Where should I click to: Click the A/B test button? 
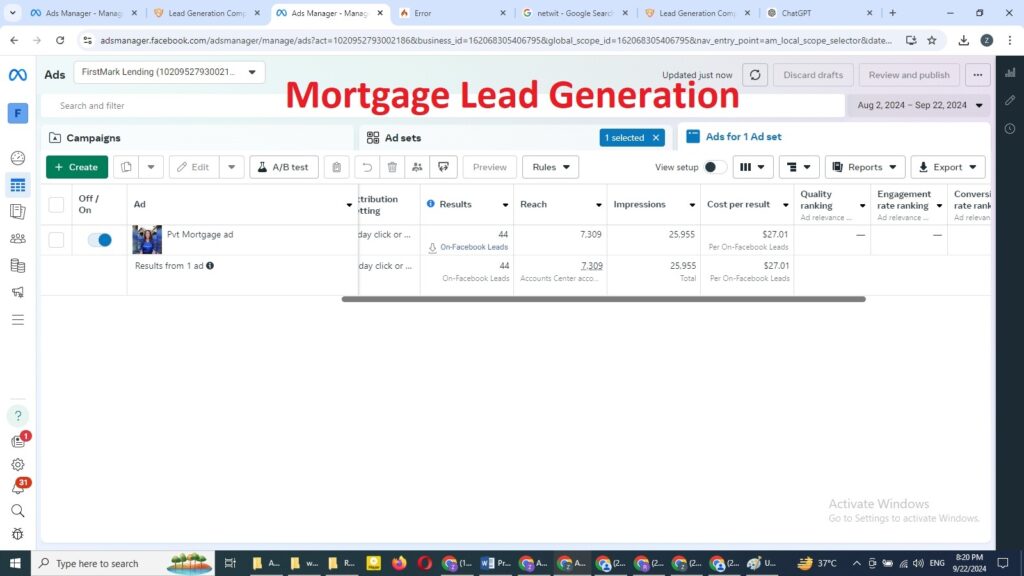283,167
